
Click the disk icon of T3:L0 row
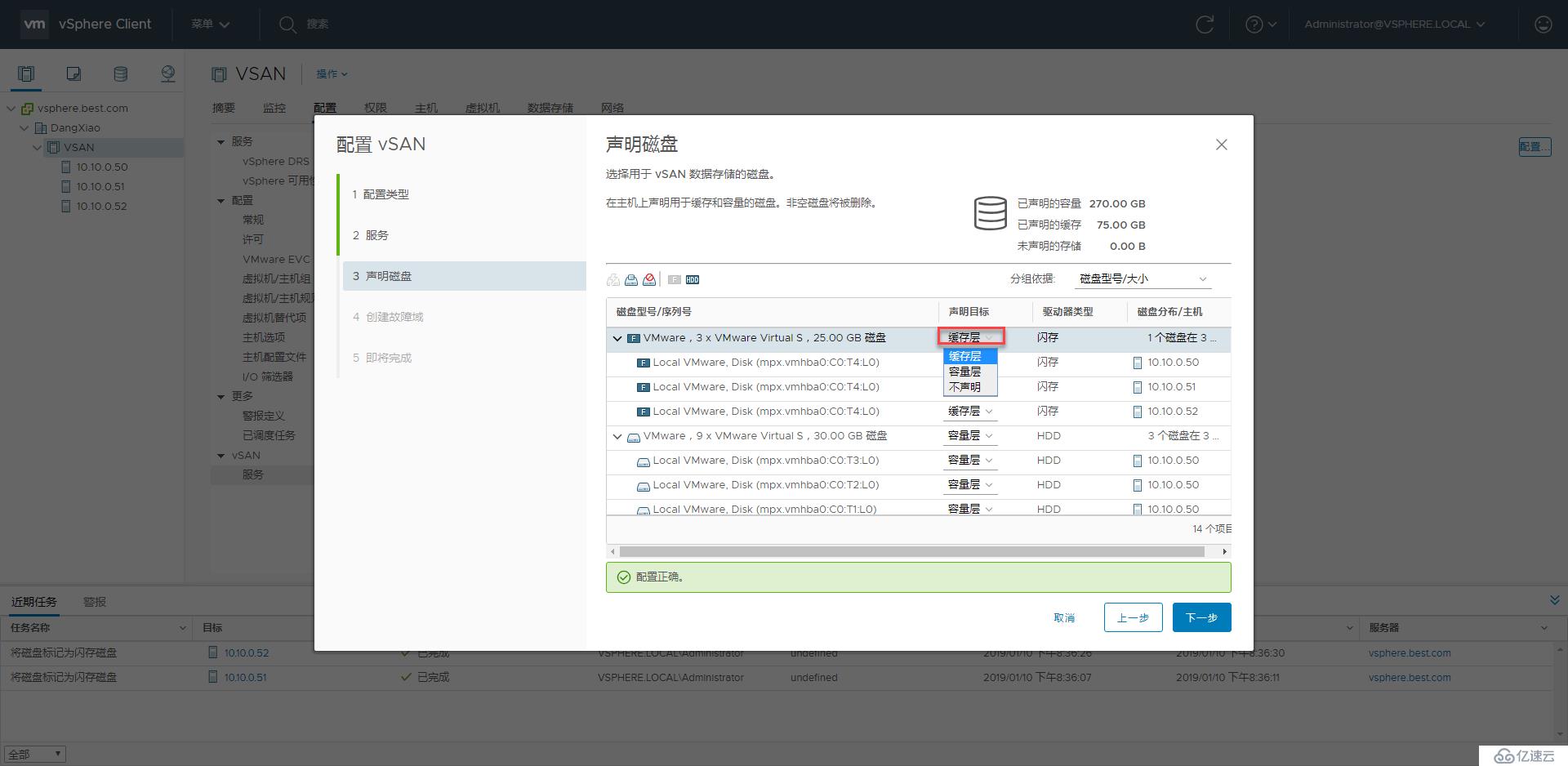coord(644,461)
